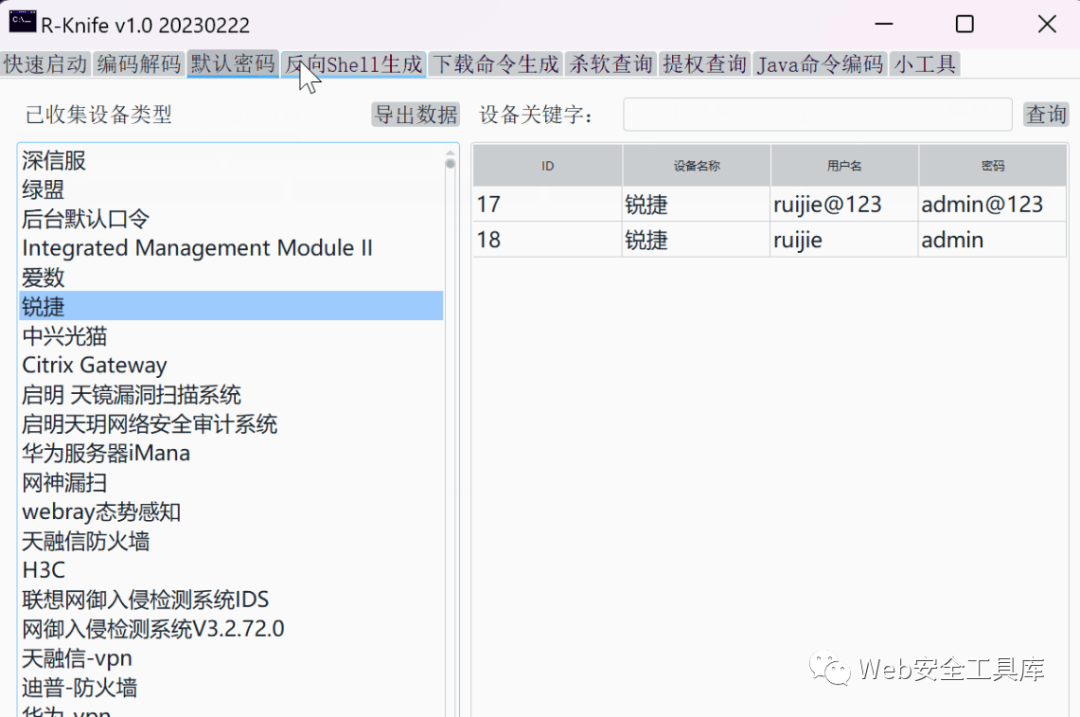This screenshot has width=1080, height=717.
Task: Select Citrix Gateway list entry
Action: [x=231, y=365]
